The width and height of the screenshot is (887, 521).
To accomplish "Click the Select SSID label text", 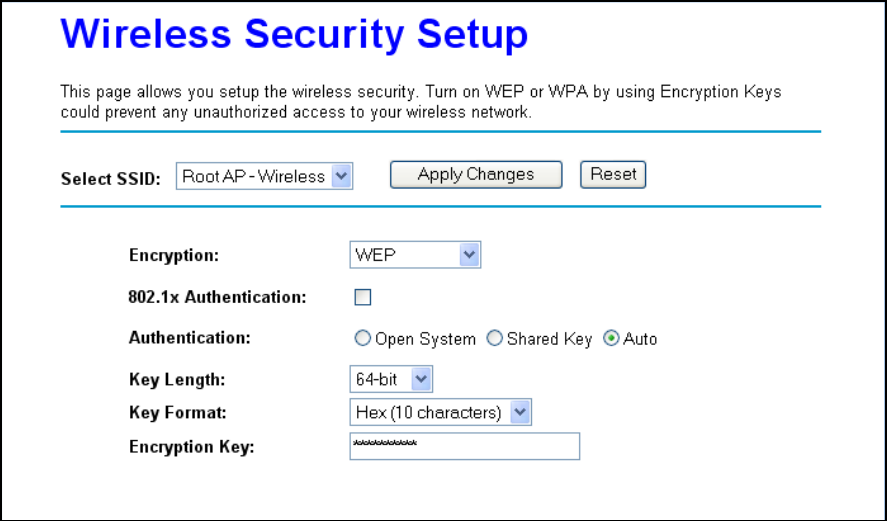I will click(111, 179).
